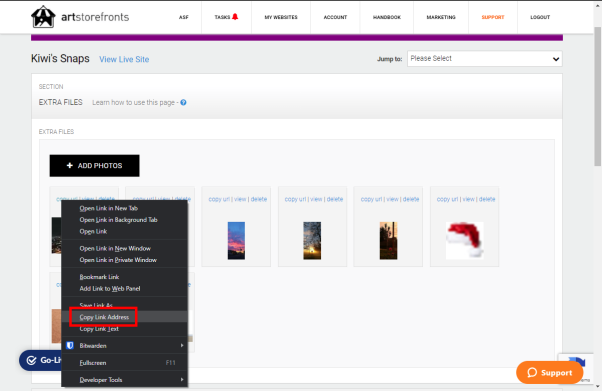602x391 pixels.
Task: Select Copy Link Text menu entry
Action: click(124, 329)
